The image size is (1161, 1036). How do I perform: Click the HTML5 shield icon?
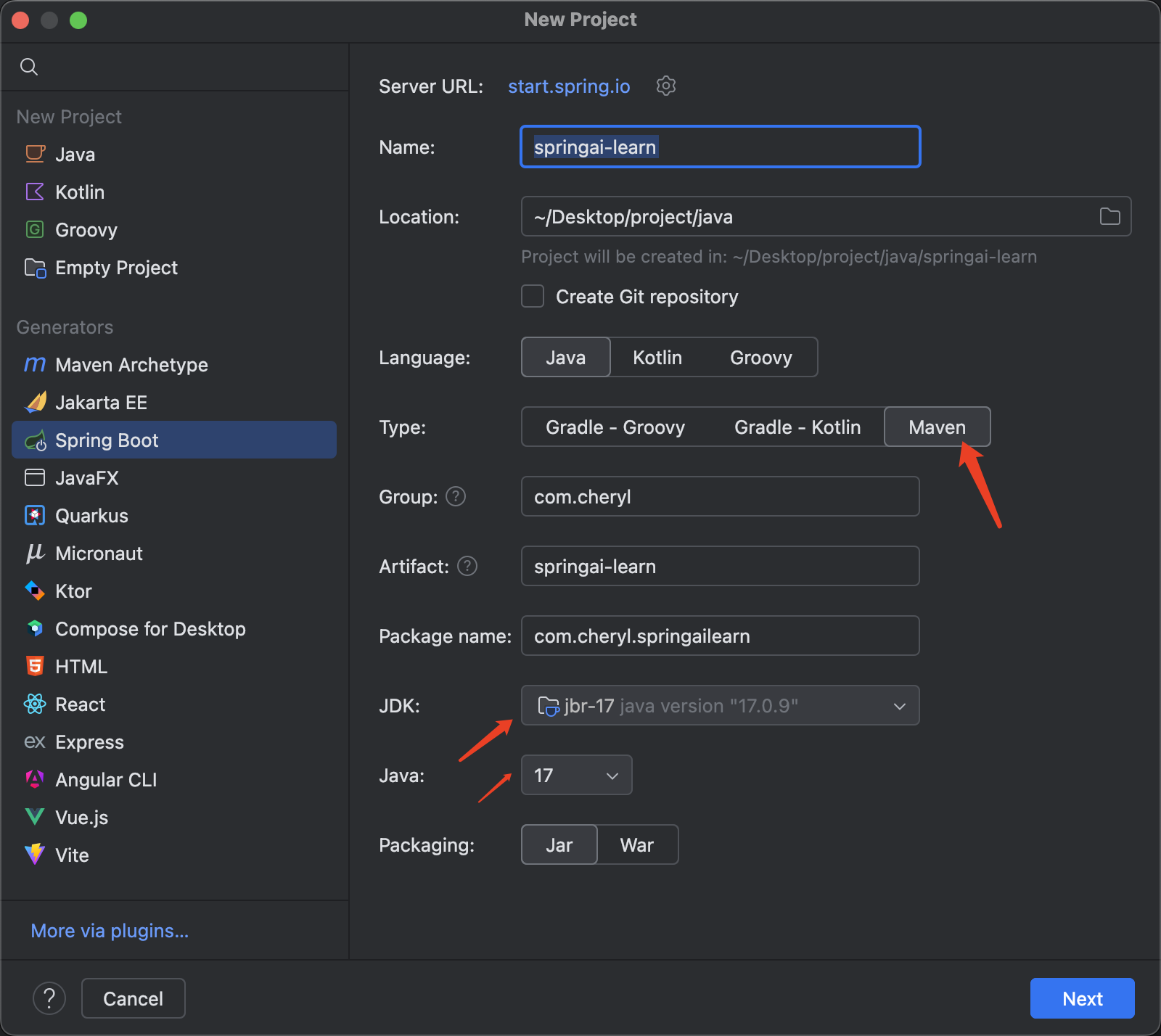(x=35, y=666)
